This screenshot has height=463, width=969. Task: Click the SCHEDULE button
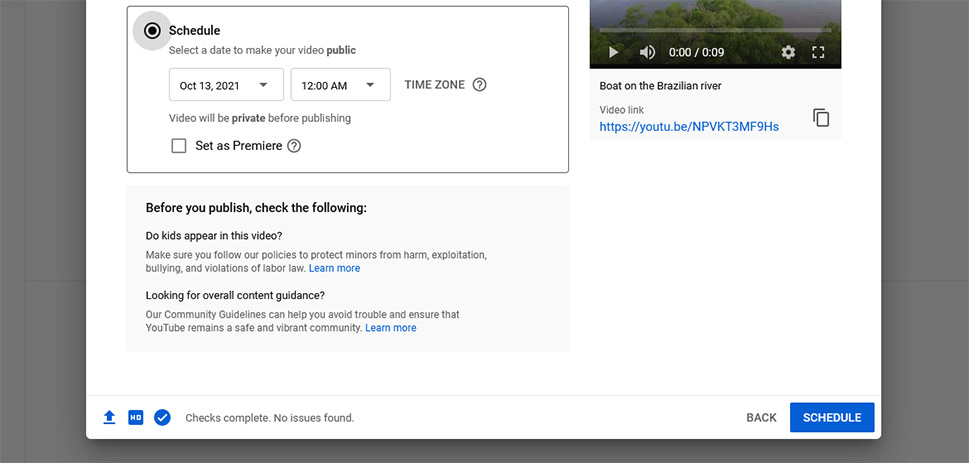tap(832, 418)
